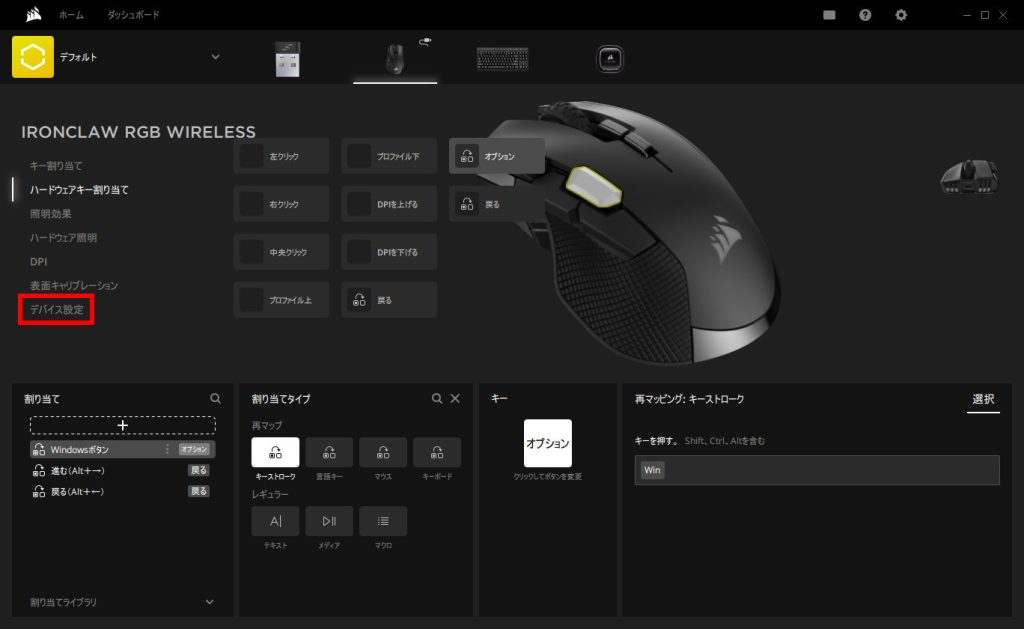
Task: Open the DPI section in the sidebar
Action: click(x=39, y=262)
